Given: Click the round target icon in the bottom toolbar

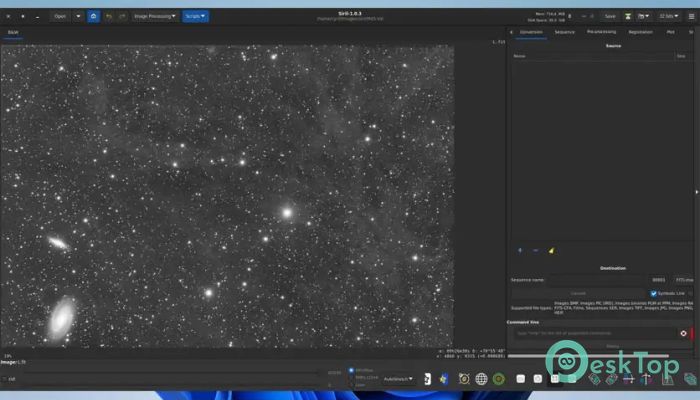Looking at the screenshot, I should pyautogui.click(x=464, y=379).
